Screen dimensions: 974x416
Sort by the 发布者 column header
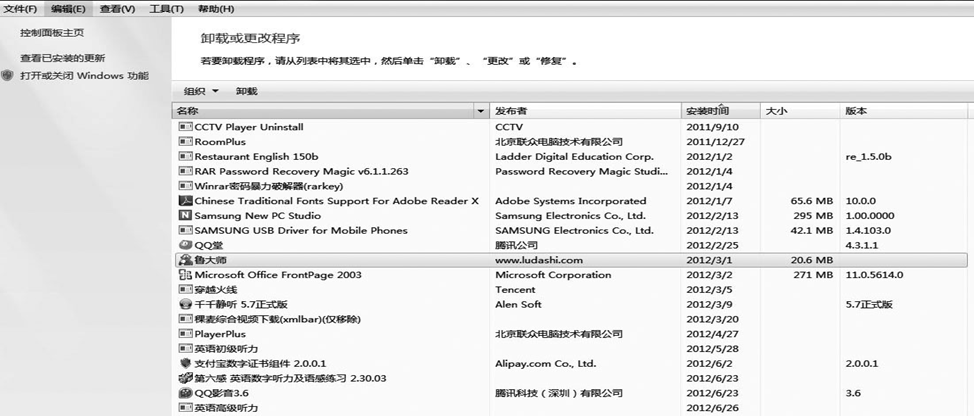coord(585,111)
